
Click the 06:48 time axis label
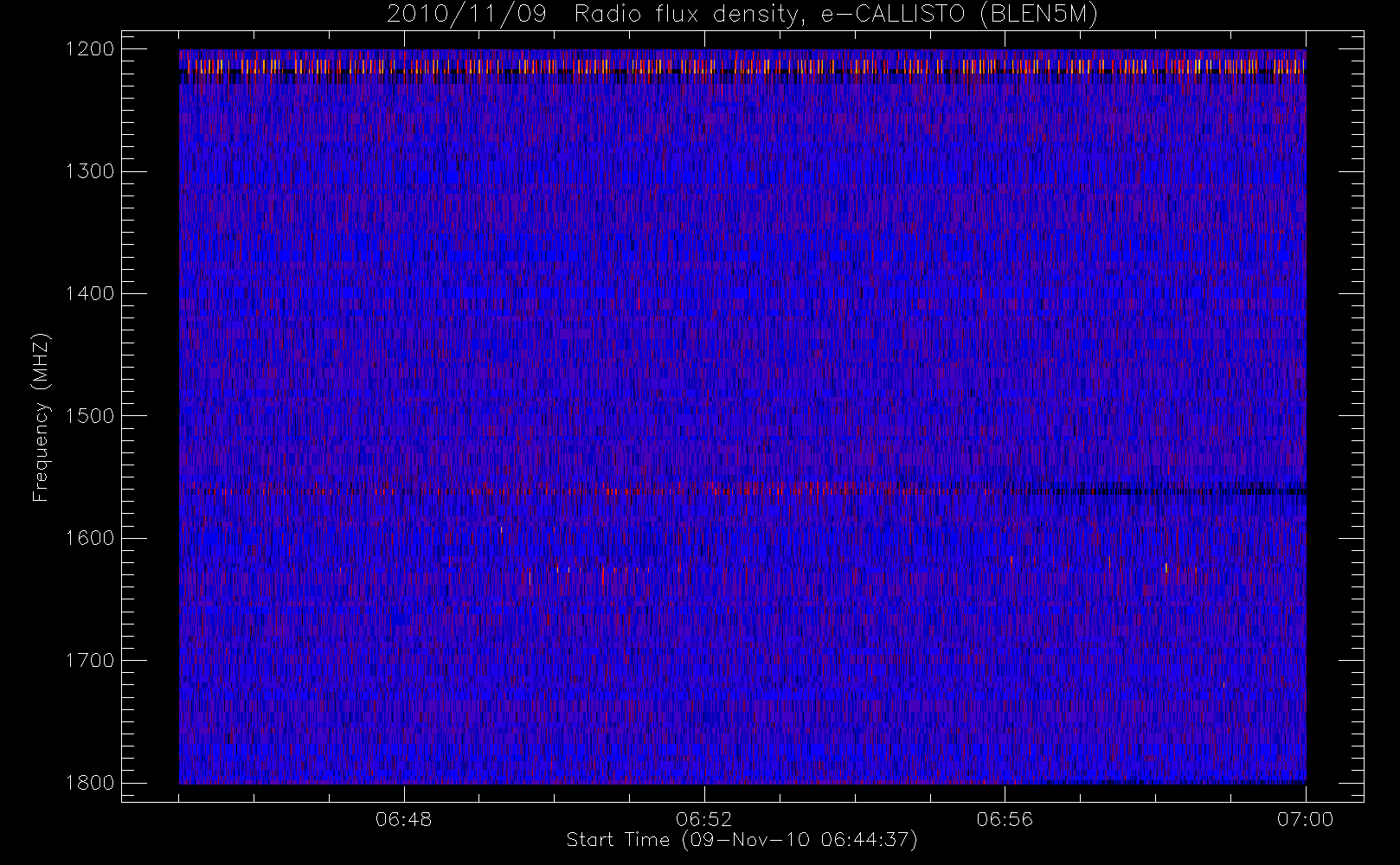click(404, 819)
